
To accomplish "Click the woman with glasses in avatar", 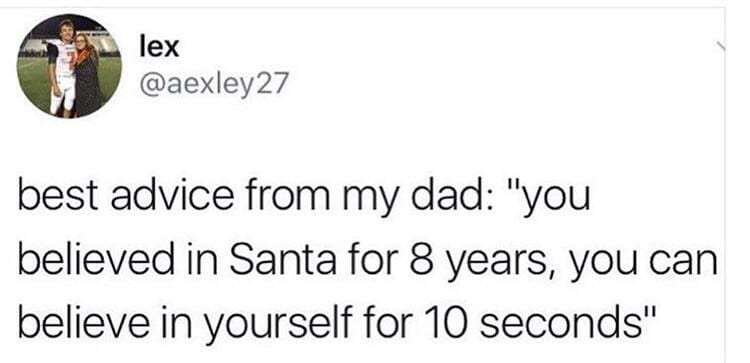I will [88, 74].
